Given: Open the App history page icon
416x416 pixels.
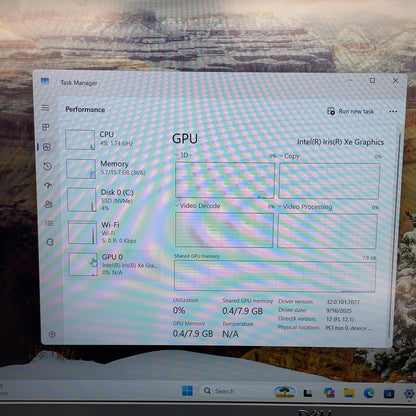Looking at the screenshot, I should [x=47, y=166].
